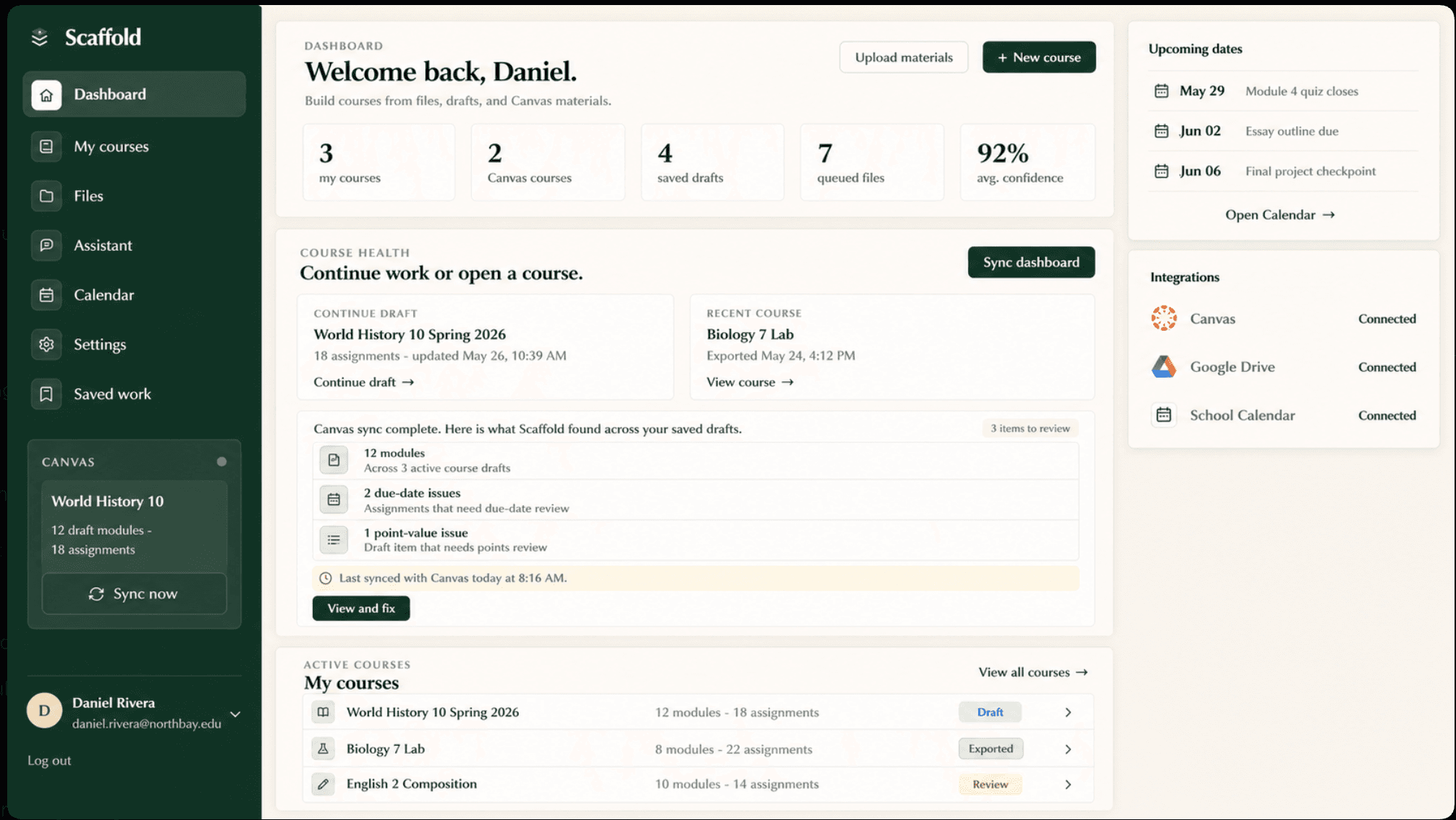Click the calendar icon beside Jun 06
The image size is (1456, 820).
pyautogui.click(x=1161, y=171)
